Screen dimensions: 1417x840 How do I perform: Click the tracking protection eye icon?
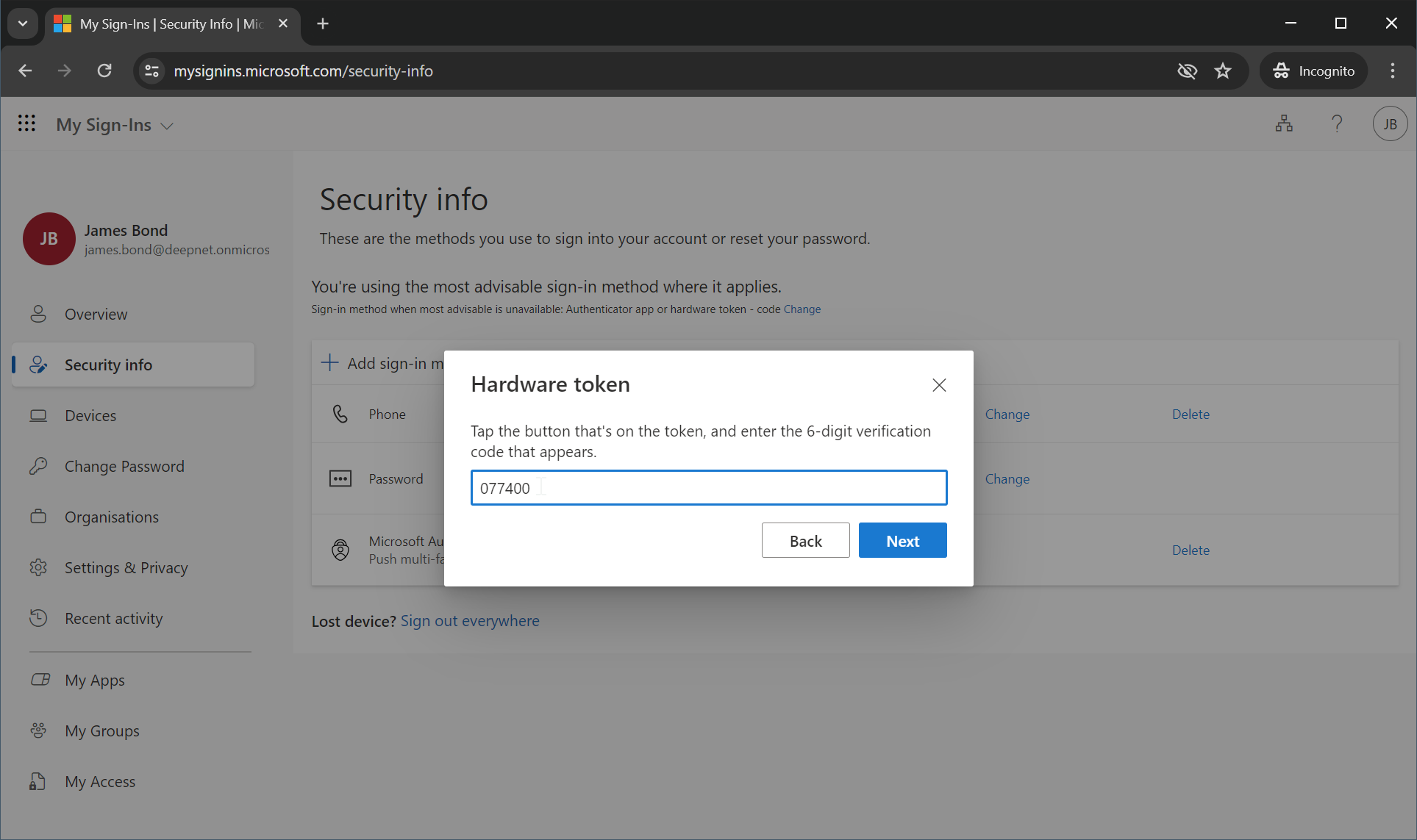tap(1187, 71)
